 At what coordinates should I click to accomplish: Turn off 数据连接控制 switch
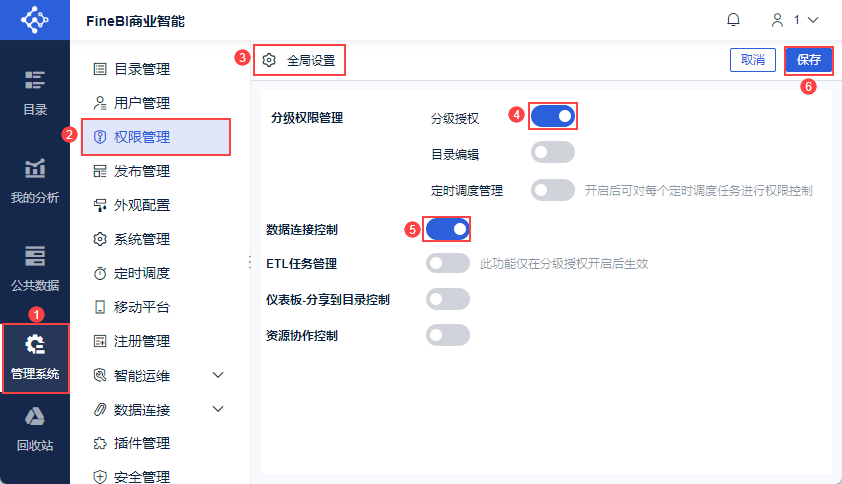pos(447,229)
